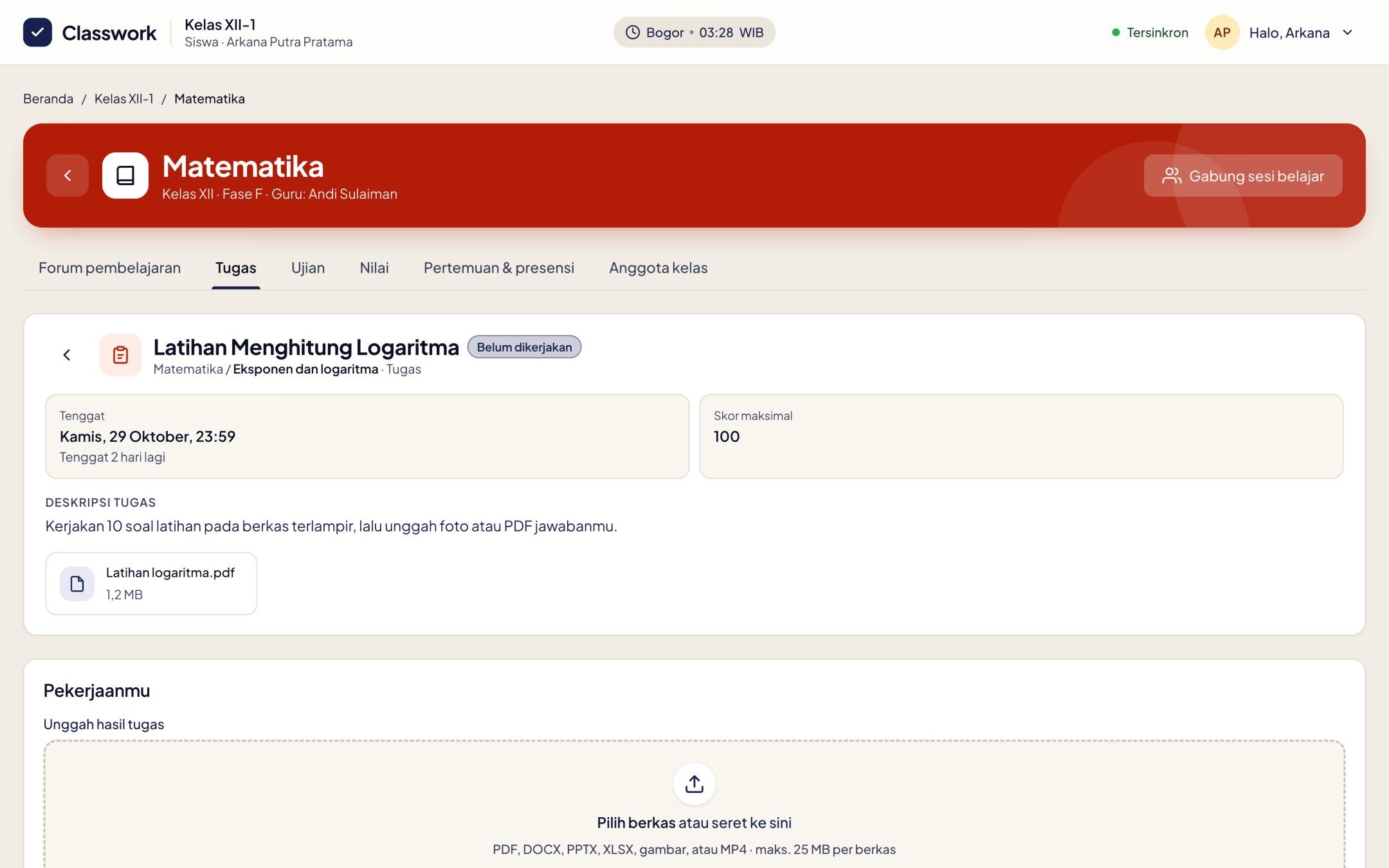Click the Matematika book icon
Image resolution: width=1389 pixels, height=868 pixels.
(x=125, y=176)
